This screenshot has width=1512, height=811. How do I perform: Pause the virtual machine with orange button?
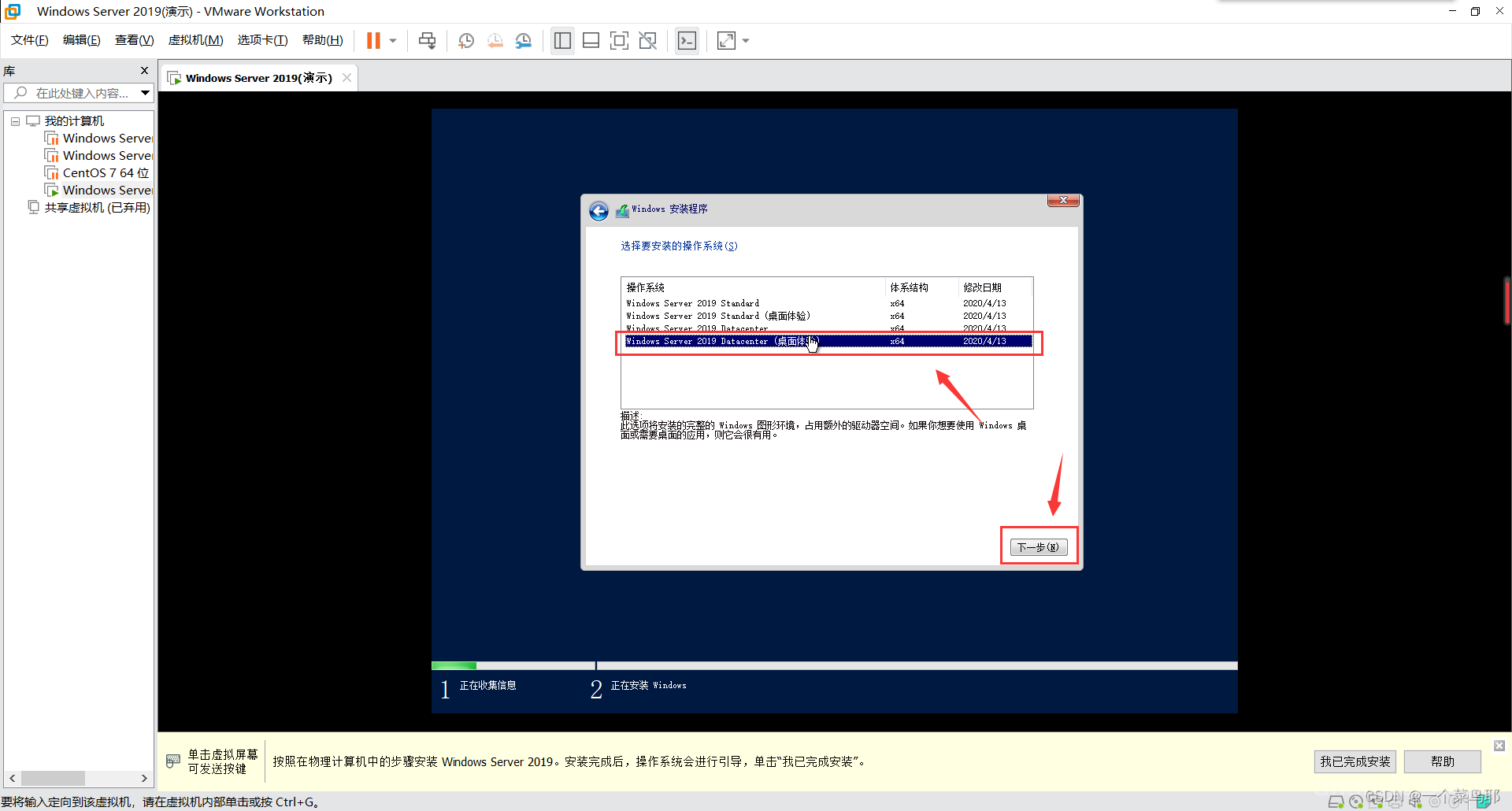pos(373,40)
